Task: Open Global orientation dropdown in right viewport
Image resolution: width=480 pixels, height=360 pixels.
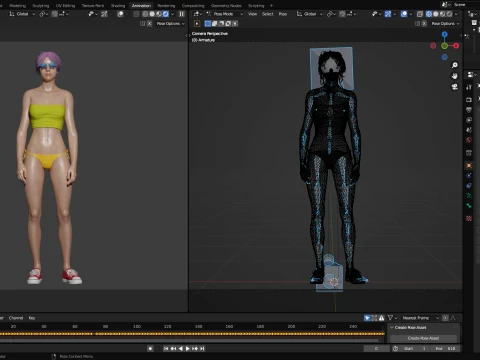Action: (310, 14)
